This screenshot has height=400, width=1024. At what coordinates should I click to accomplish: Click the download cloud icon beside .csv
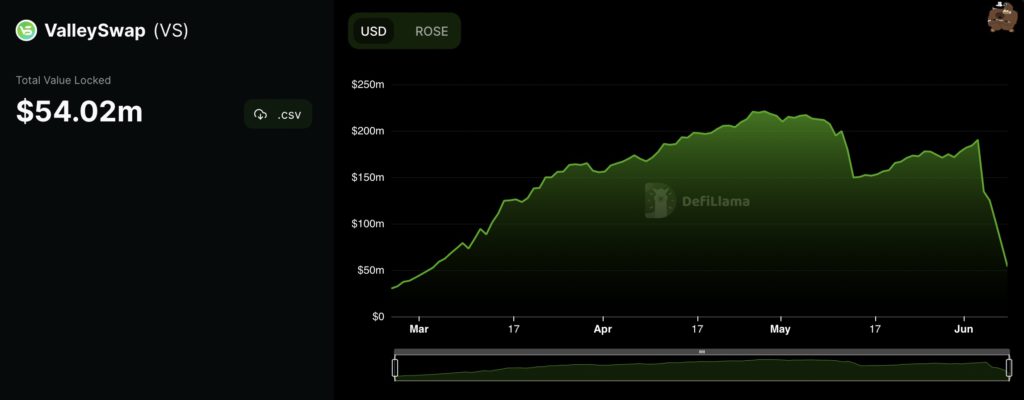click(262, 114)
